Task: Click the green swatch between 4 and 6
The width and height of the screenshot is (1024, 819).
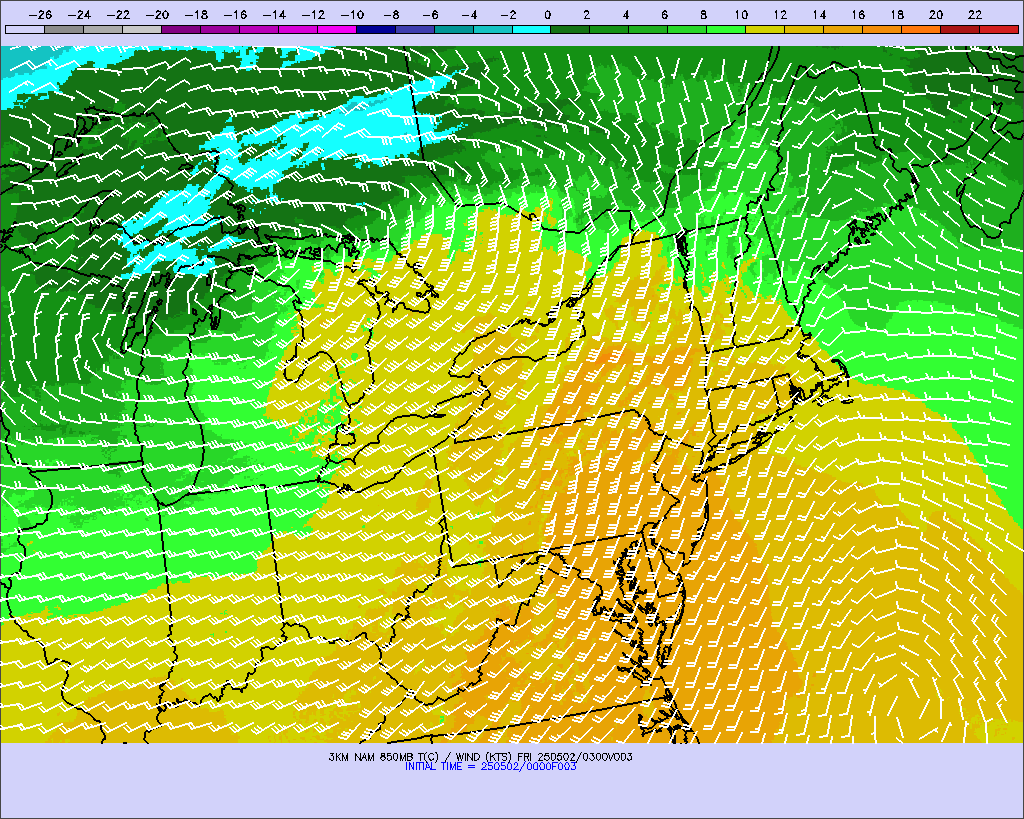Action: pyautogui.click(x=648, y=29)
